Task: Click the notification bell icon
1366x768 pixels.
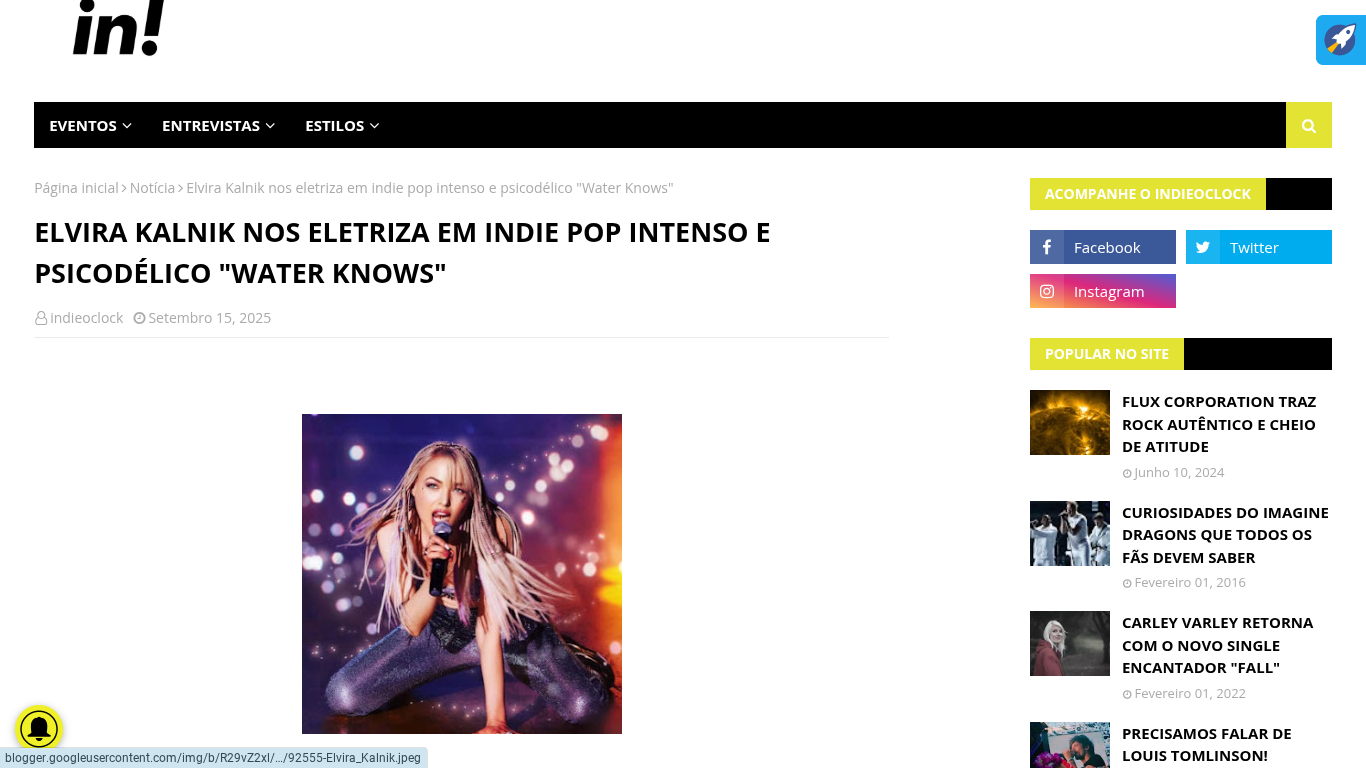Action: click(x=39, y=729)
